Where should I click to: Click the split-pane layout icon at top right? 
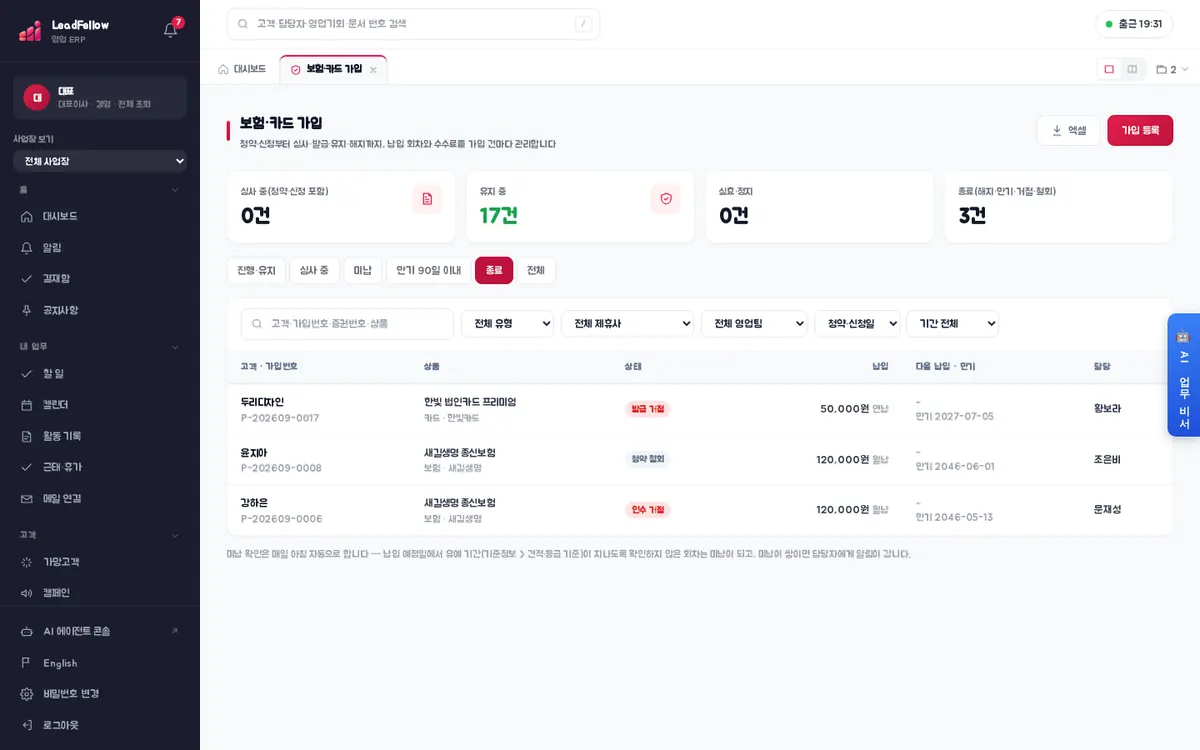pyautogui.click(x=1132, y=69)
